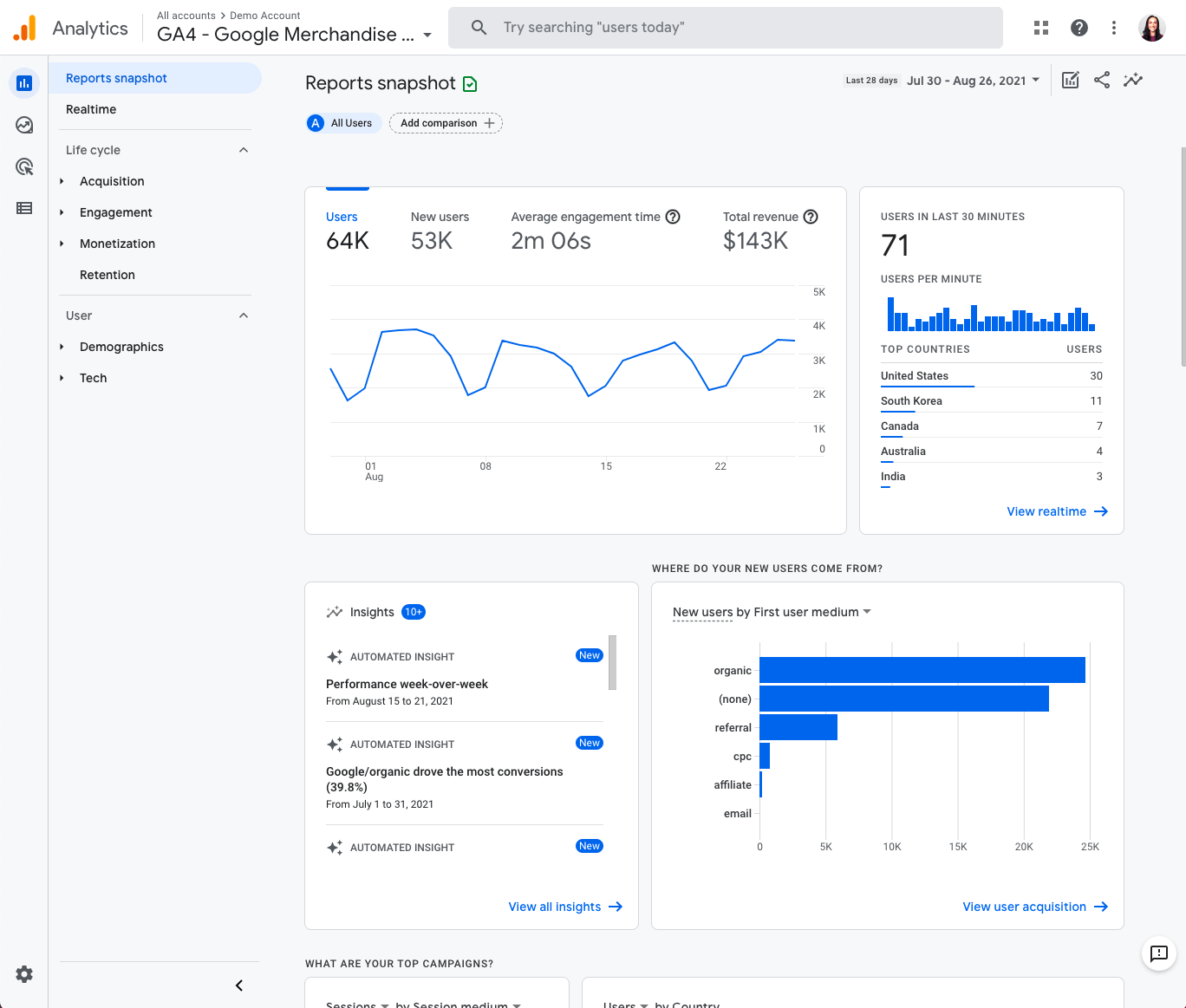The width and height of the screenshot is (1186, 1008).
Task: Open the Help question mark icon
Action: (1078, 27)
